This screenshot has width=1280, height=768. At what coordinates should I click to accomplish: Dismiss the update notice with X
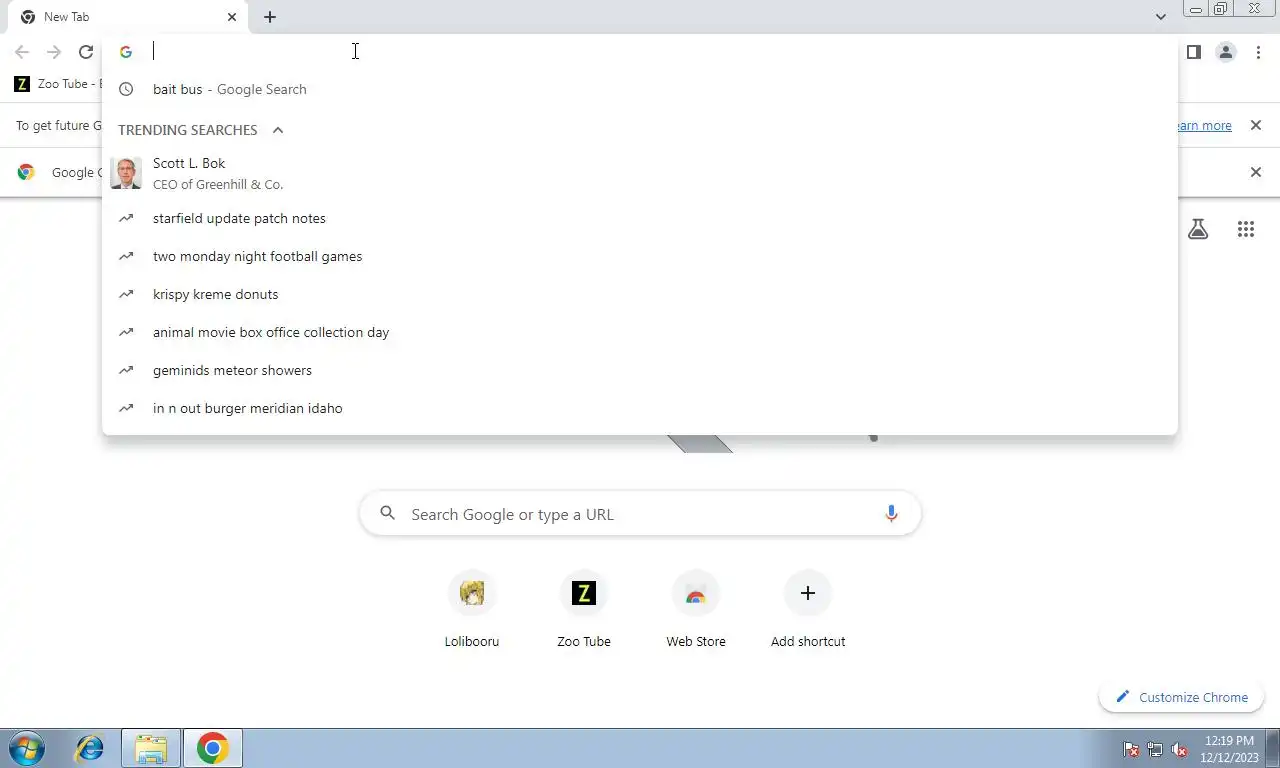tap(1256, 126)
